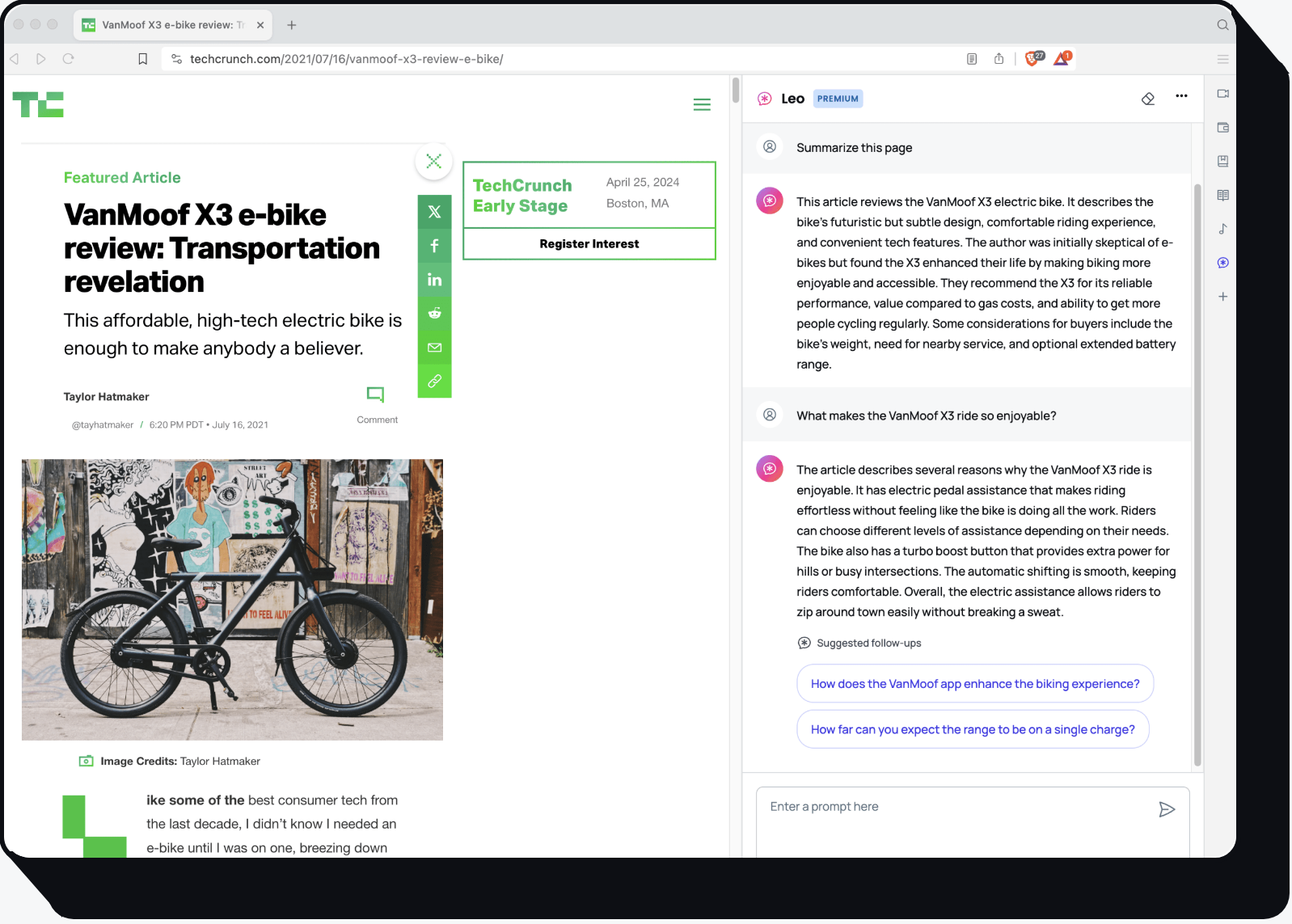Copy the article link with chain icon
This screenshot has height=924, width=1292.
(434, 381)
